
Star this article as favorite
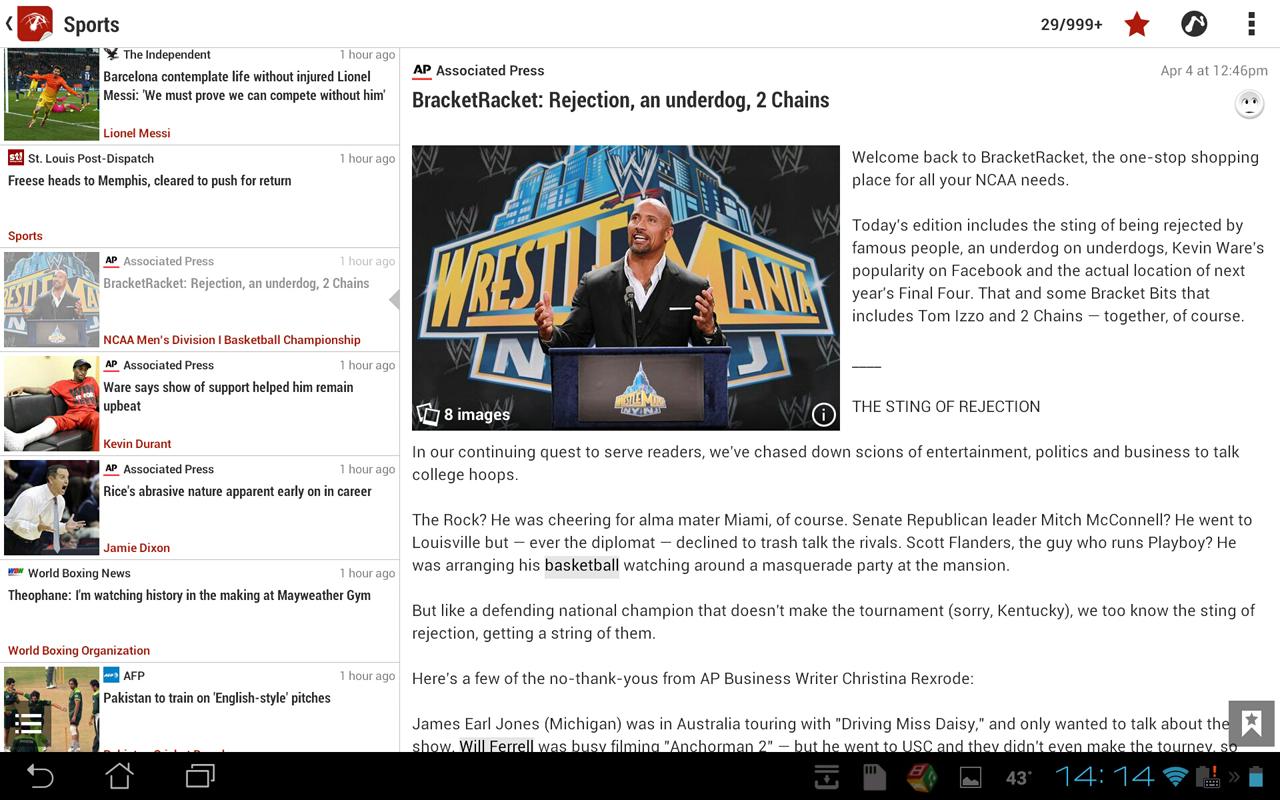tap(1137, 24)
